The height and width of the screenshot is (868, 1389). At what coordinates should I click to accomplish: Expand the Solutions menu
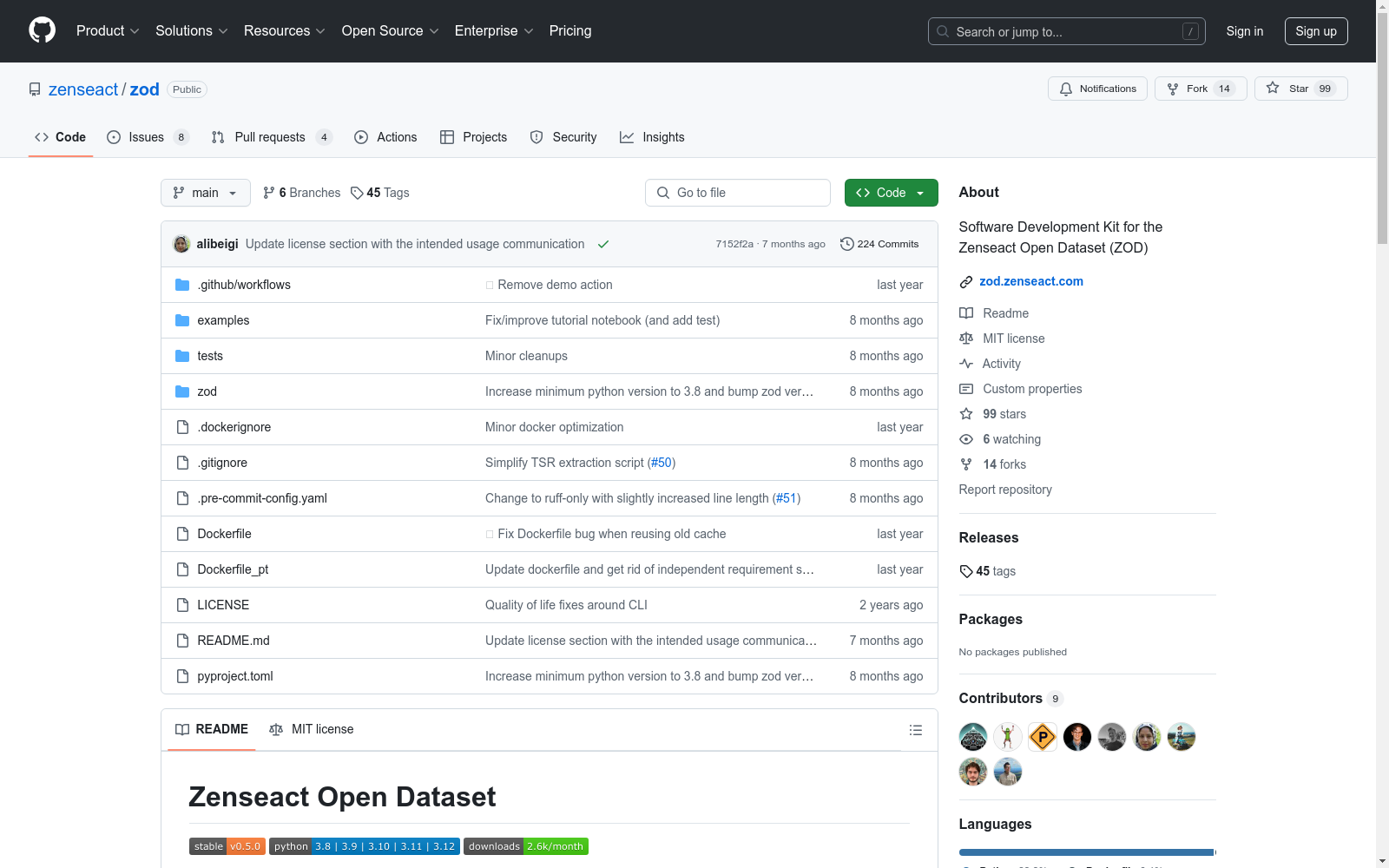point(192,30)
